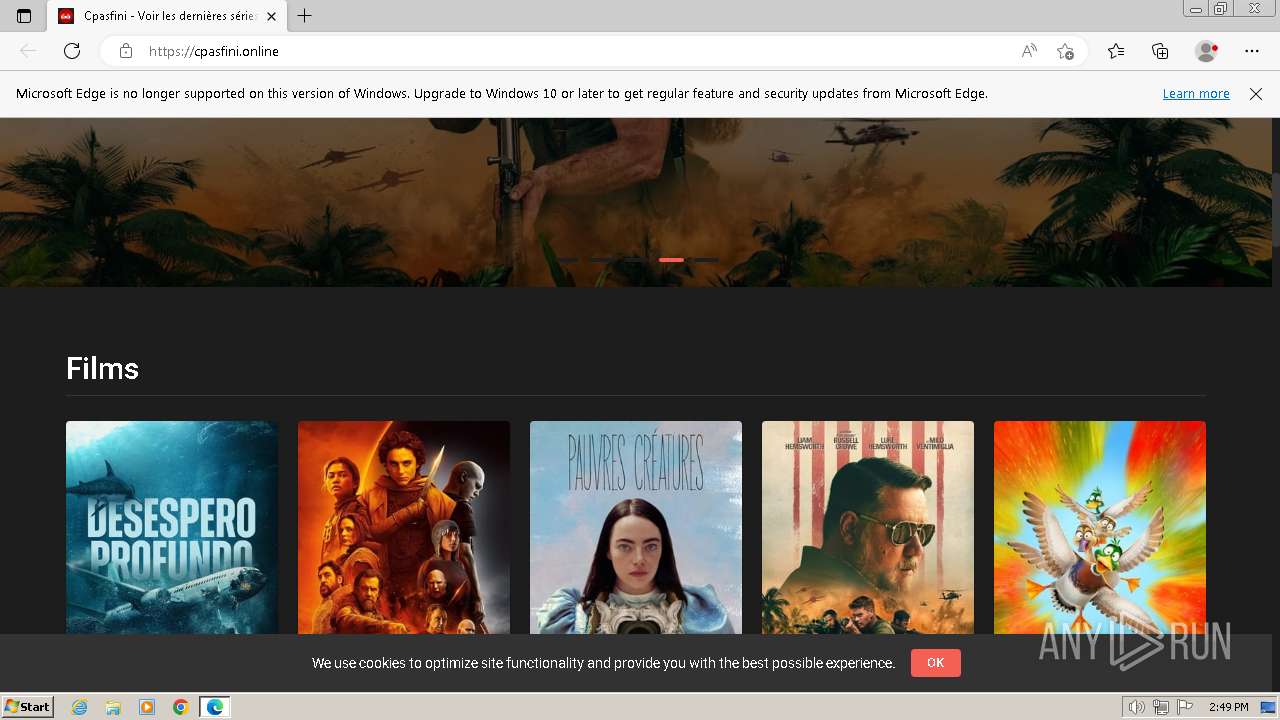Open the Desespero Profundo movie poster
The height and width of the screenshot is (720, 1280).
tap(172, 527)
